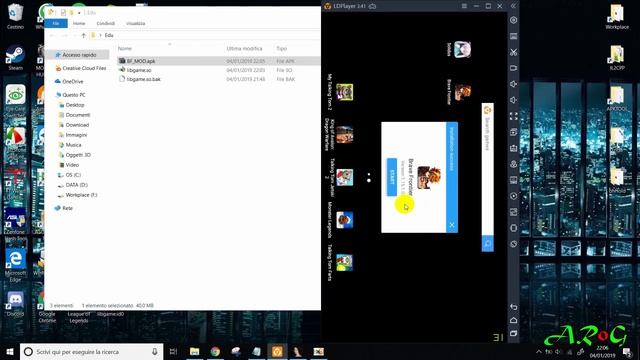This screenshot has width=640, height=360.
Task: Open the IL2CPP folder on desktop
Action: (617, 57)
